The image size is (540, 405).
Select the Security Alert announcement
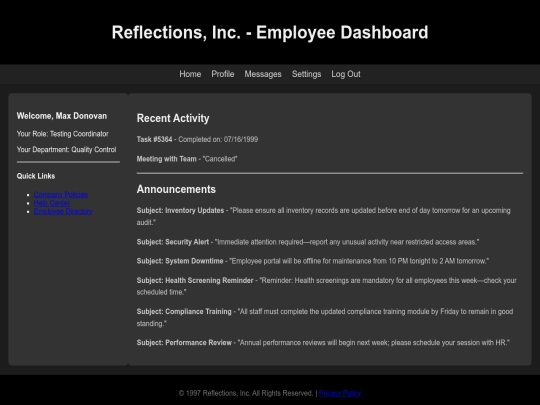pos(308,242)
